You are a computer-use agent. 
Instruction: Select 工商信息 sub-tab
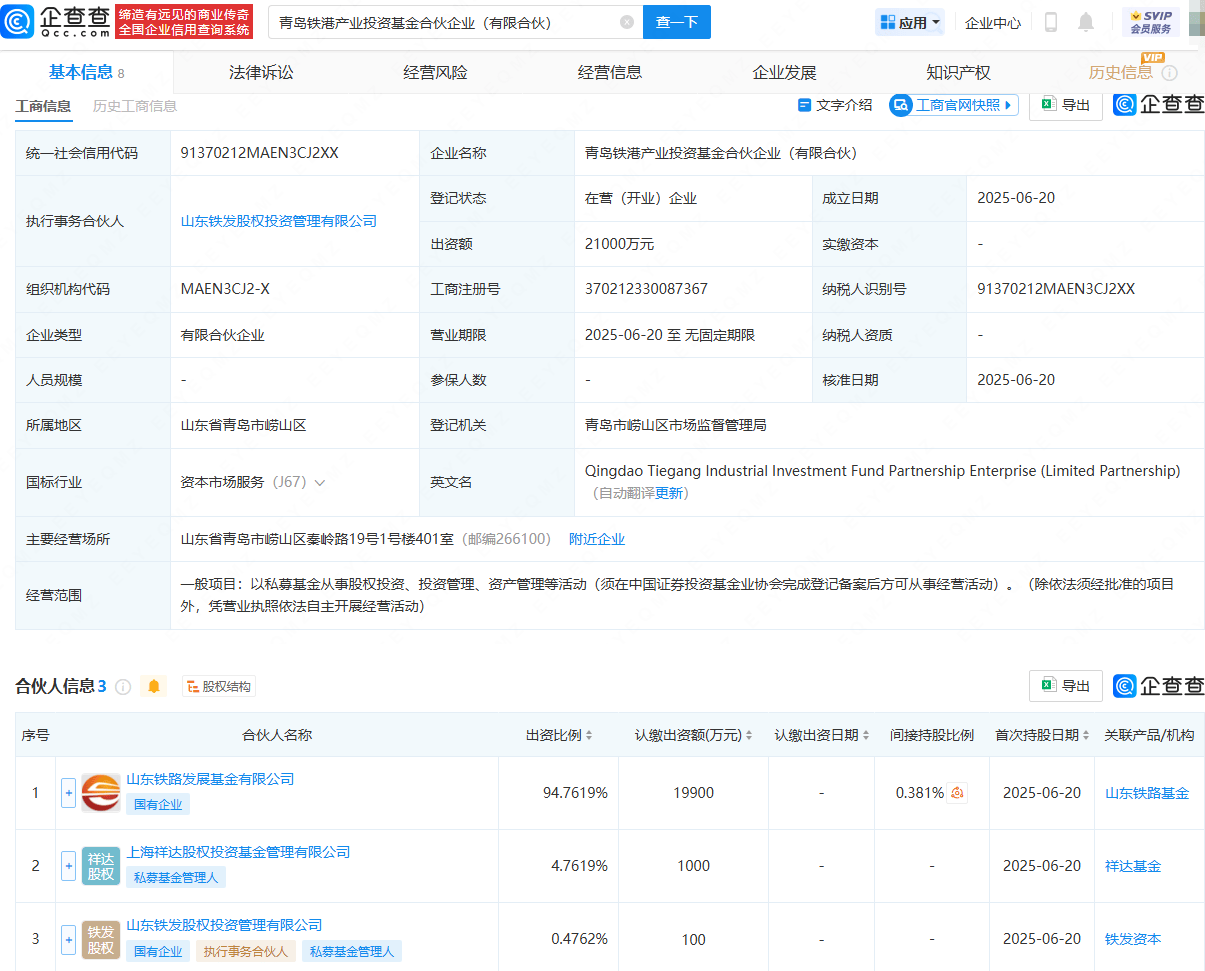[x=43, y=106]
